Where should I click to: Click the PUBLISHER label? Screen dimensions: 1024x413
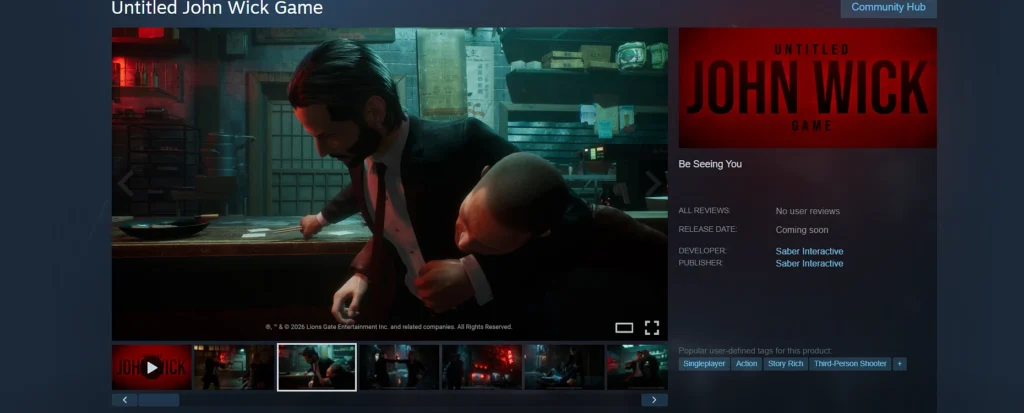click(x=701, y=263)
